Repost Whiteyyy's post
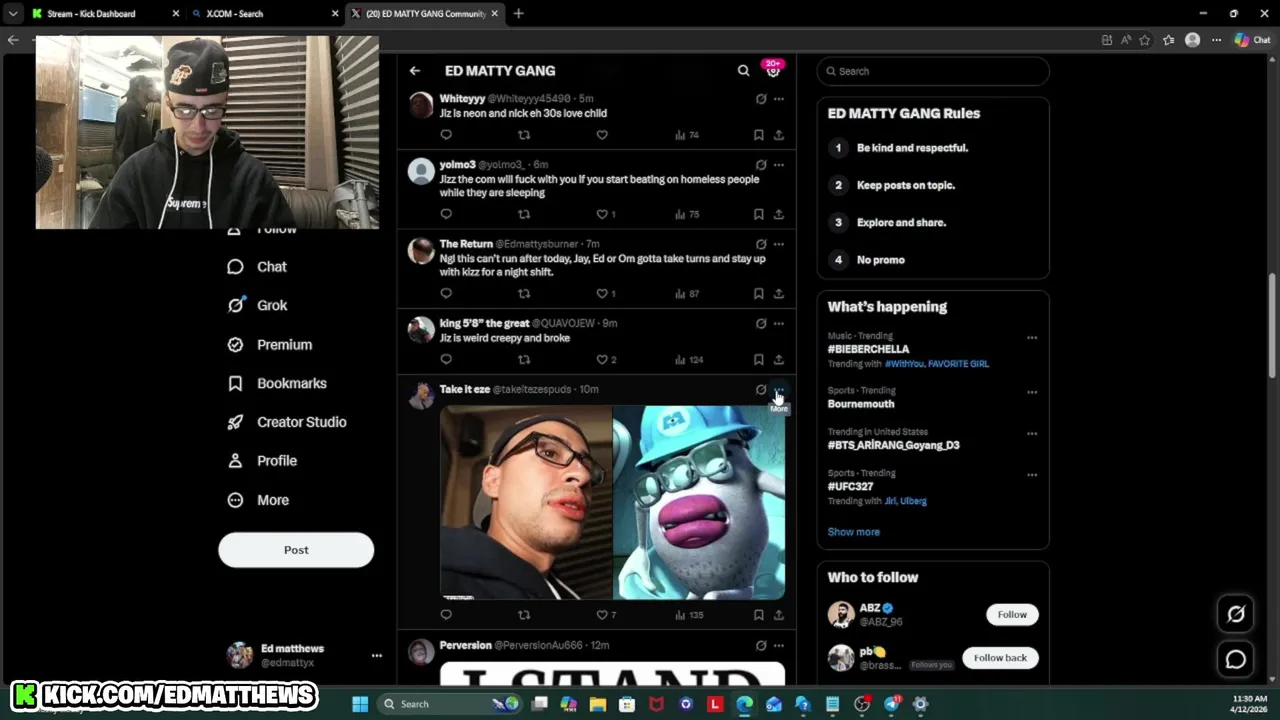 (x=524, y=135)
